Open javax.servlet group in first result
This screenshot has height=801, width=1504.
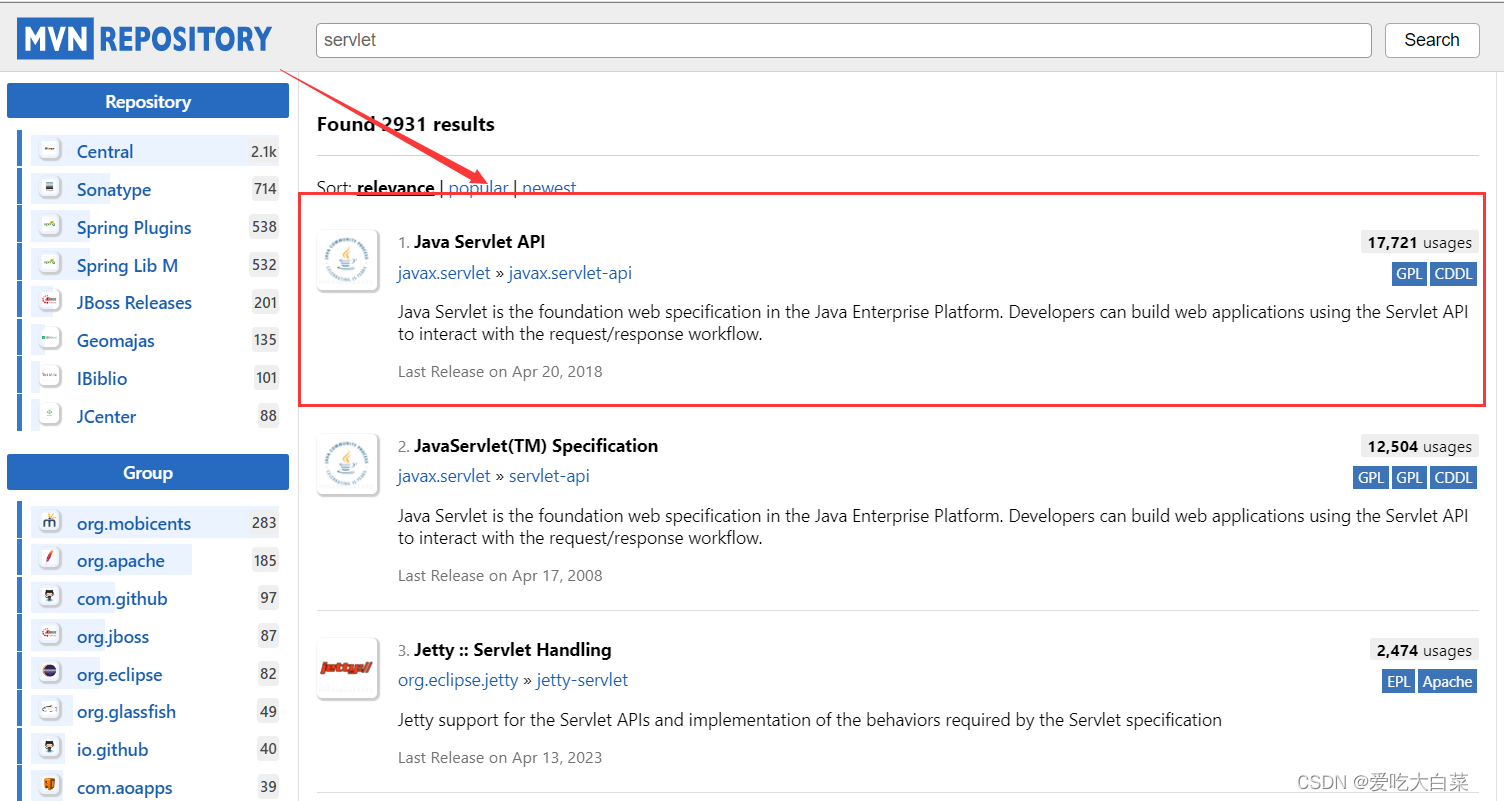point(444,272)
